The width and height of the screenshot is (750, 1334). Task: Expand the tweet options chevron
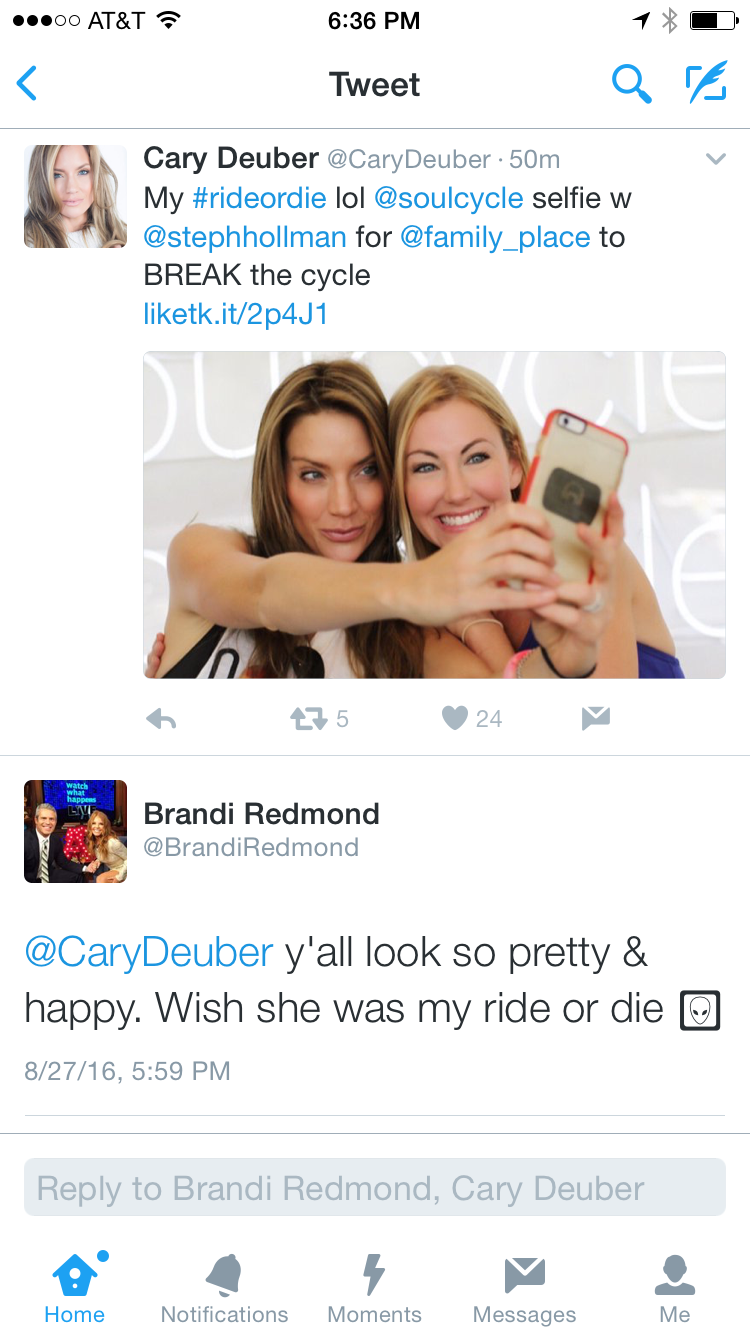click(x=715, y=159)
